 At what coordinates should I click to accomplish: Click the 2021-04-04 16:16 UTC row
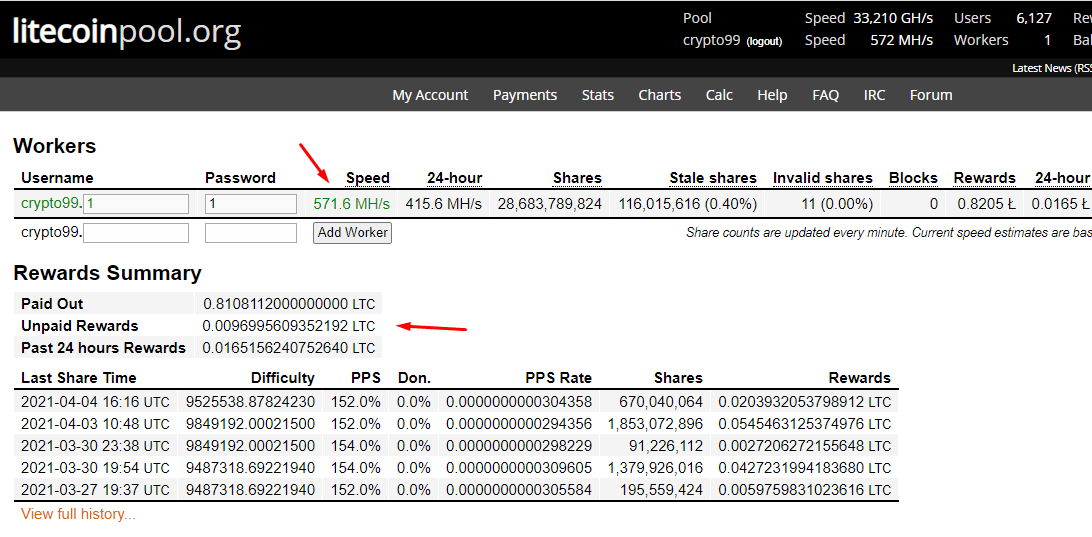tap(456, 402)
